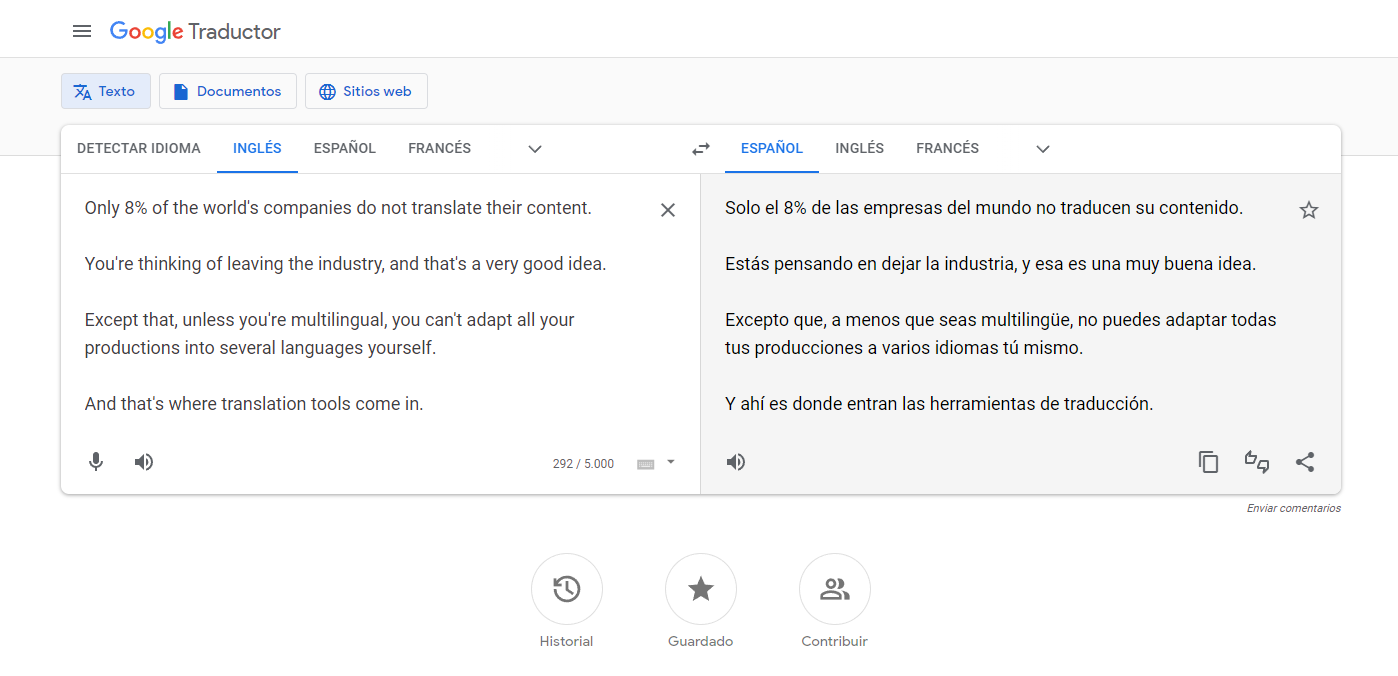The image size is (1398, 676).
Task: Click the line 'Estás pensando en dejar la industria'
Action: (870, 264)
